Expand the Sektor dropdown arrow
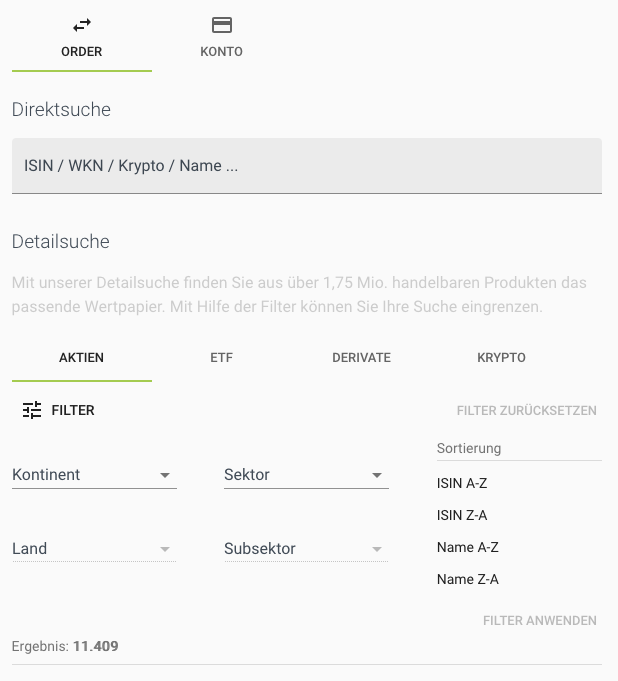Image resolution: width=618 pixels, height=681 pixels. tap(377, 476)
